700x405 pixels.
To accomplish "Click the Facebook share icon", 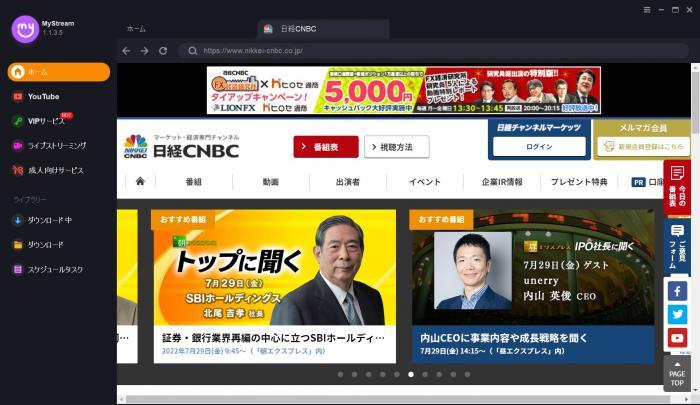I will pyautogui.click(x=677, y=292).
